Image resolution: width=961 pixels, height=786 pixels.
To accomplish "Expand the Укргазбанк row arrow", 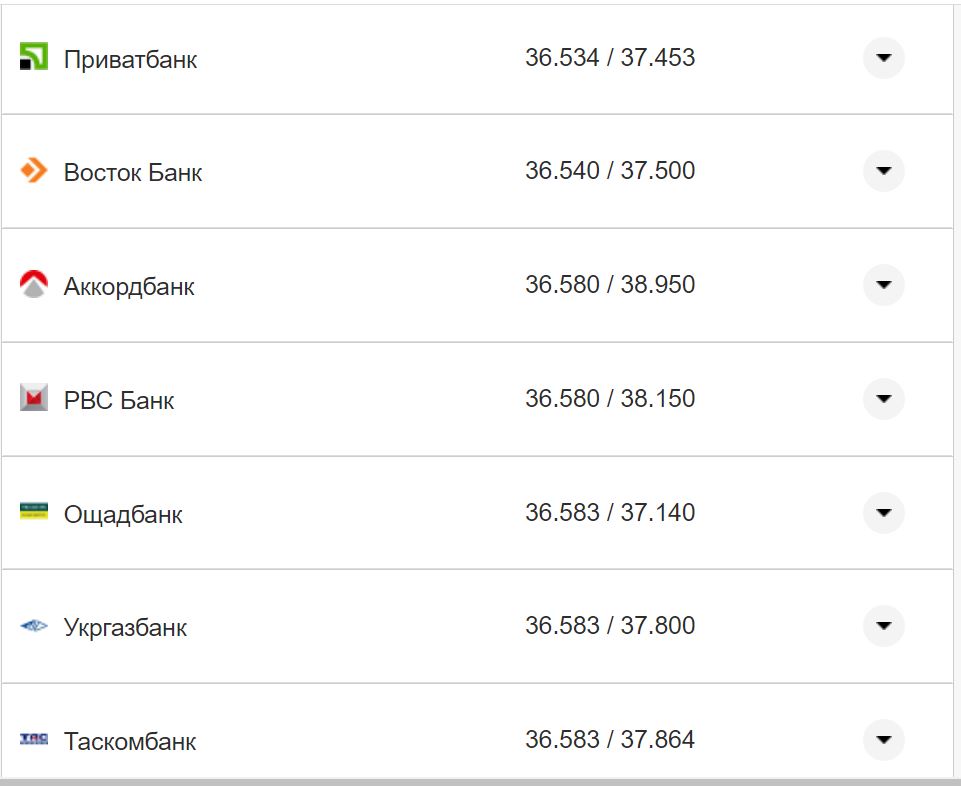I will tap(883, 626).
